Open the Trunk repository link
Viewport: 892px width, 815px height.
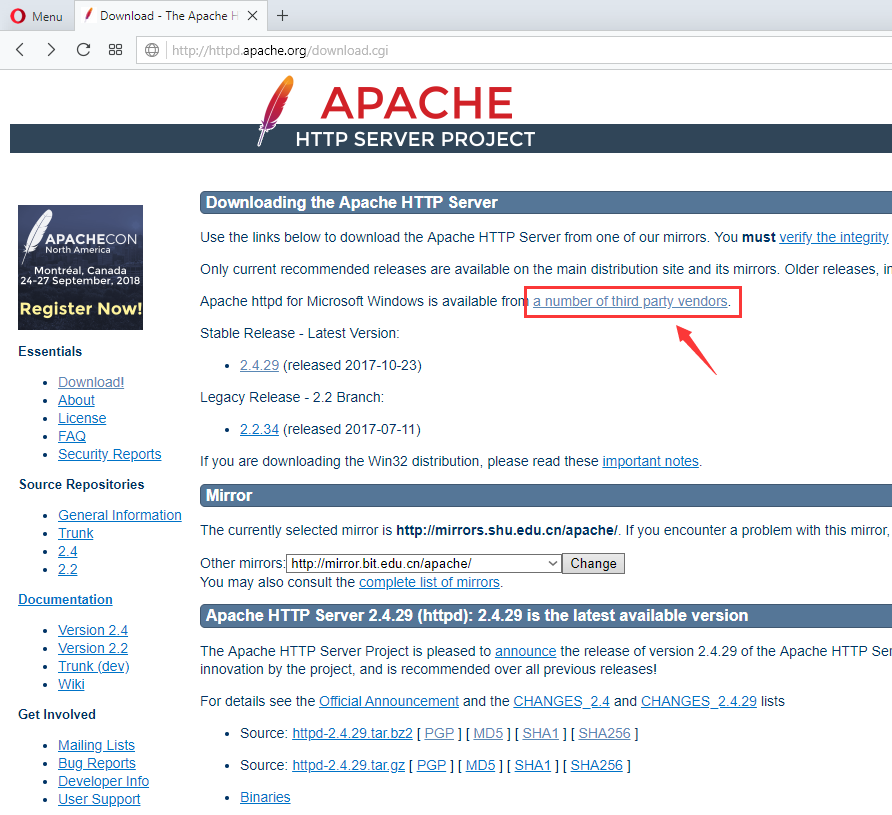click(76, 533)
